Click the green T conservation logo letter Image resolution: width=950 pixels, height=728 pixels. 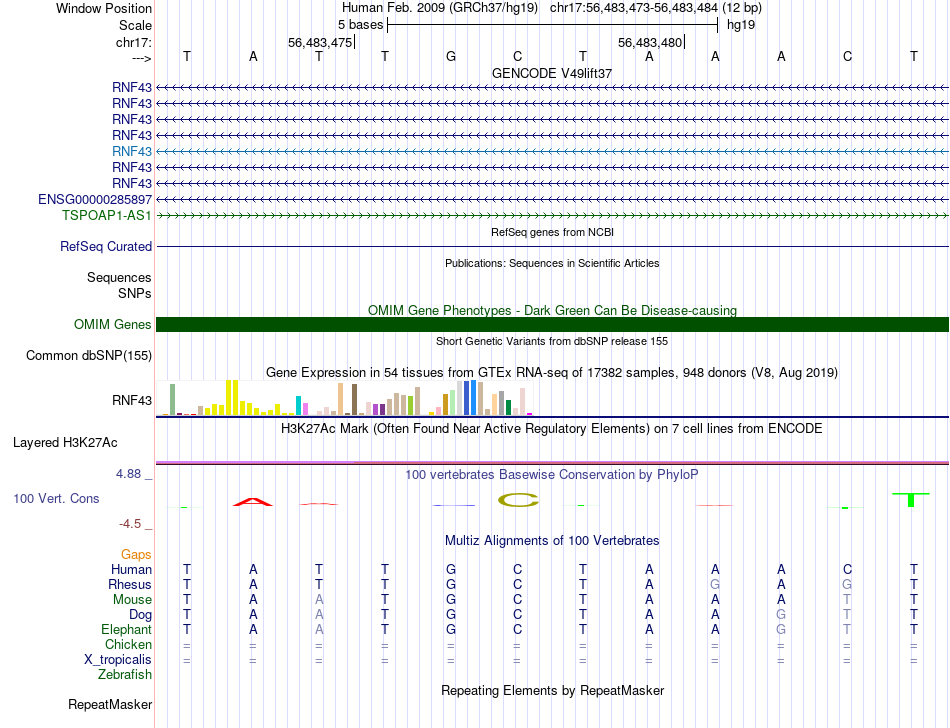click(911, 500)
